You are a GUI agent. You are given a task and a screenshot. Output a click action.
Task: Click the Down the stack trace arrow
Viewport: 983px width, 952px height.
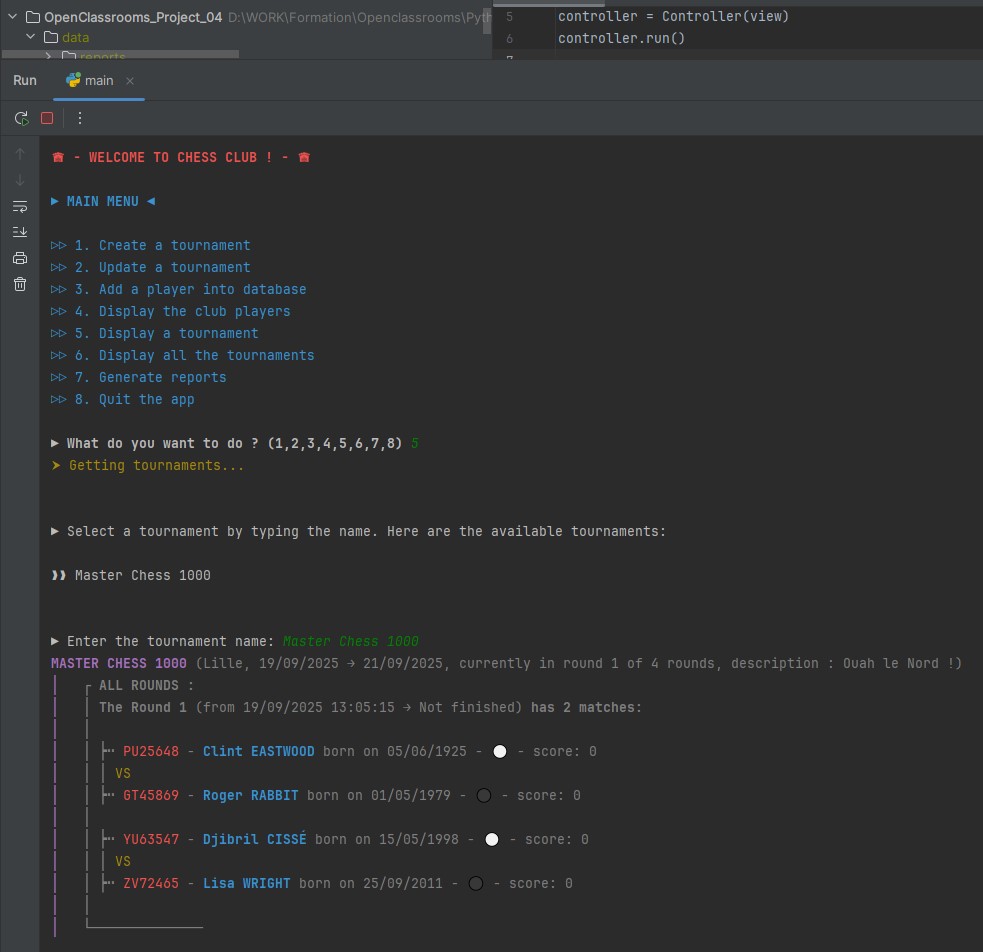pos(20,180)
